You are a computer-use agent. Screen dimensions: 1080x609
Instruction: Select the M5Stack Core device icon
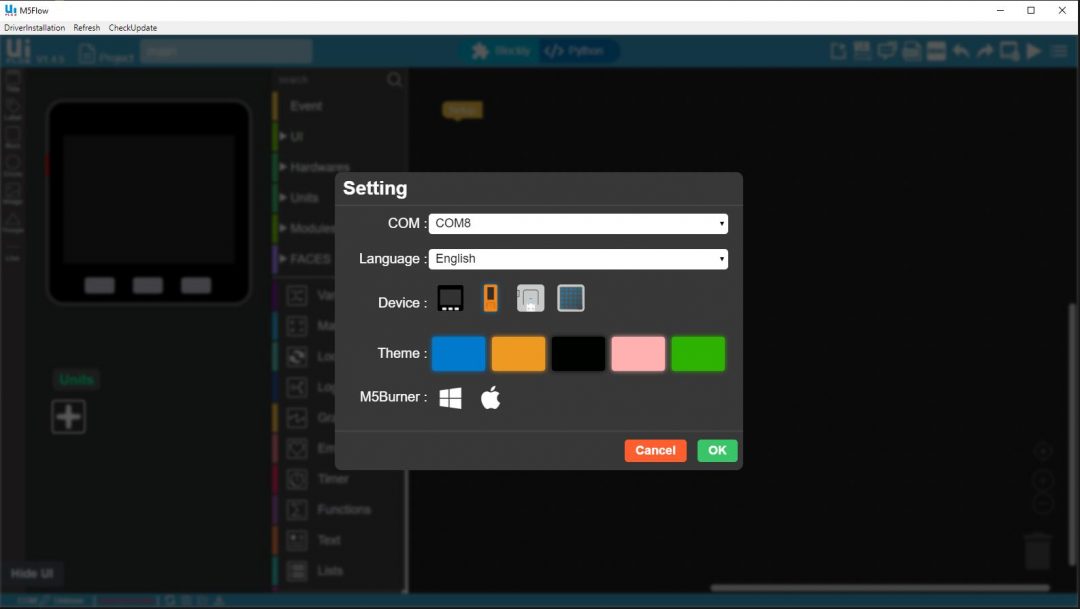click(450, 298)
